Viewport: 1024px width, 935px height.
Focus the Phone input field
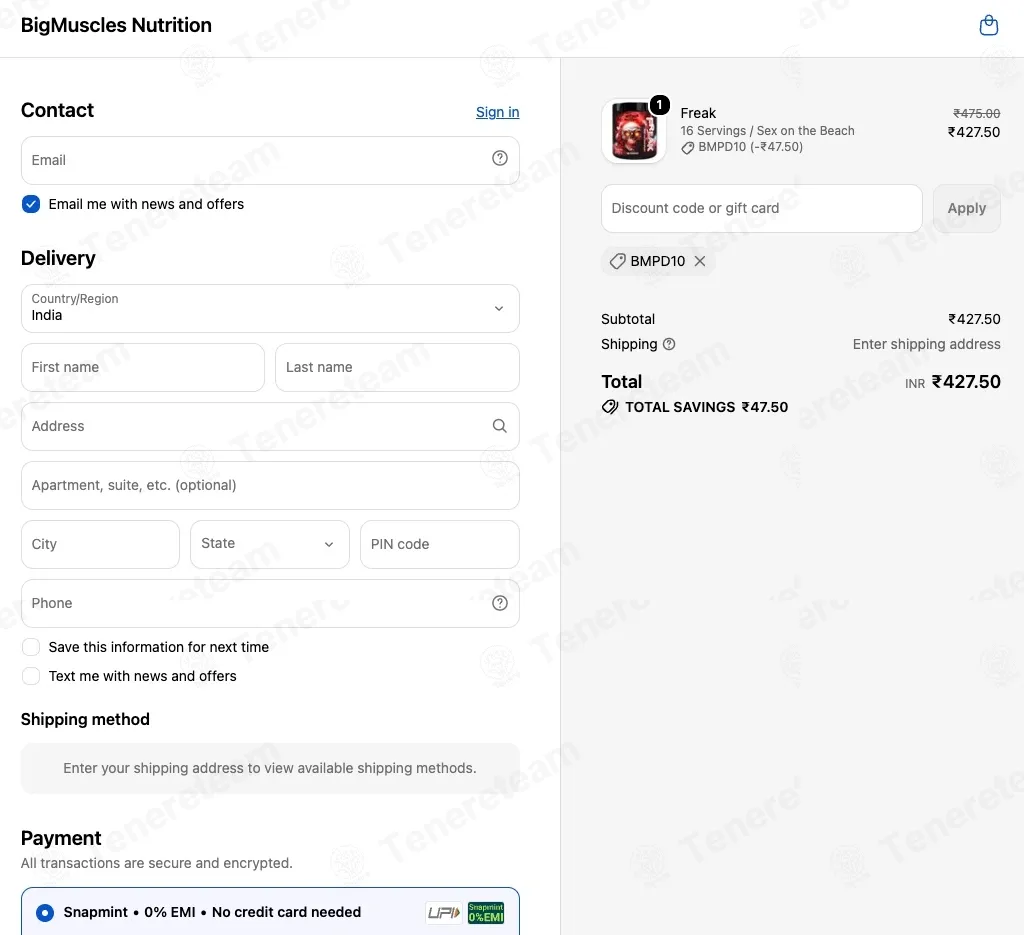(270, 603)
